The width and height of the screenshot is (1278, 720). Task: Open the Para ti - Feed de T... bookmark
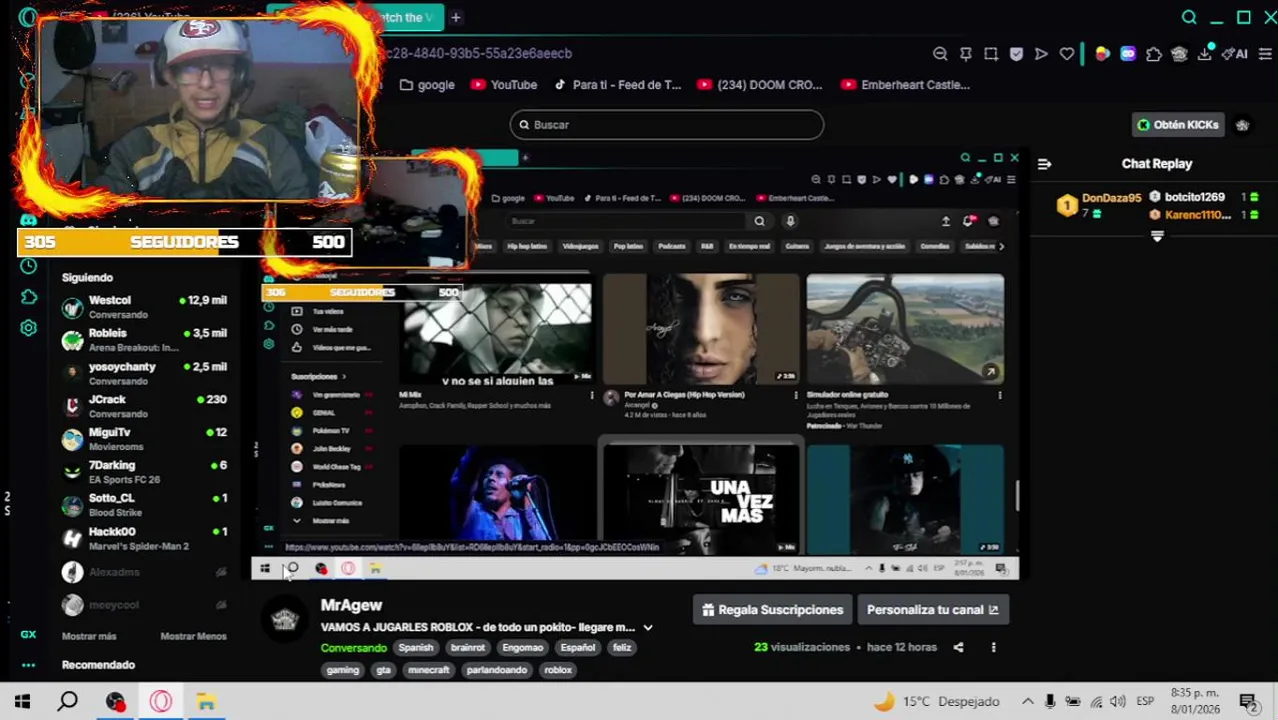point(616,85)
